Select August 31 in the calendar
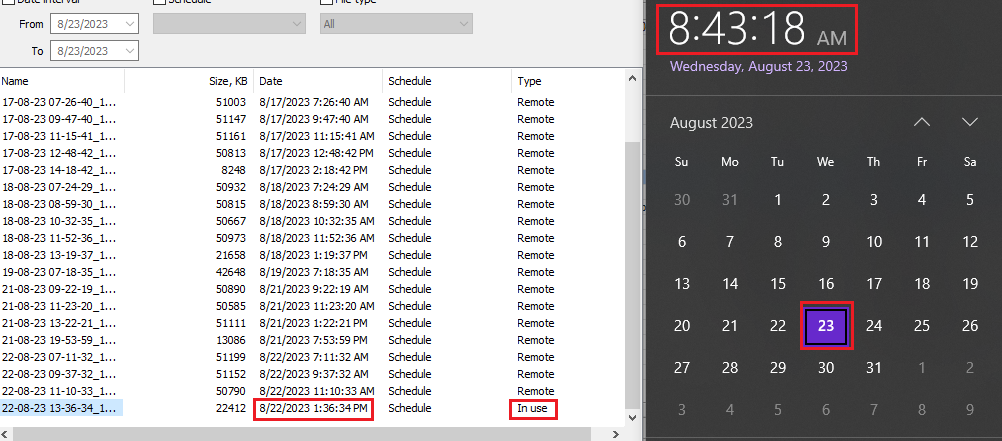The height and width of the screenshot is (441, 1002). [874, 368]
